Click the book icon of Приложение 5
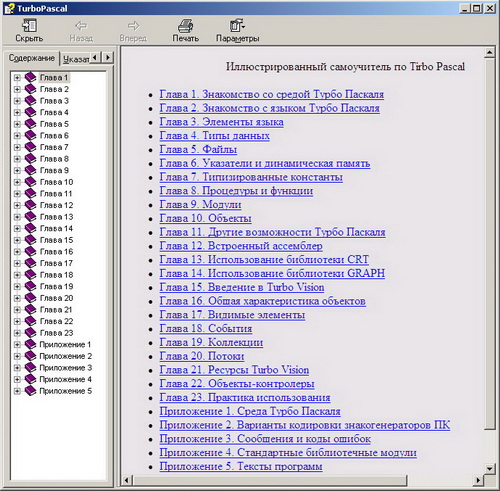The image size is (500, 491). (30, 391)
